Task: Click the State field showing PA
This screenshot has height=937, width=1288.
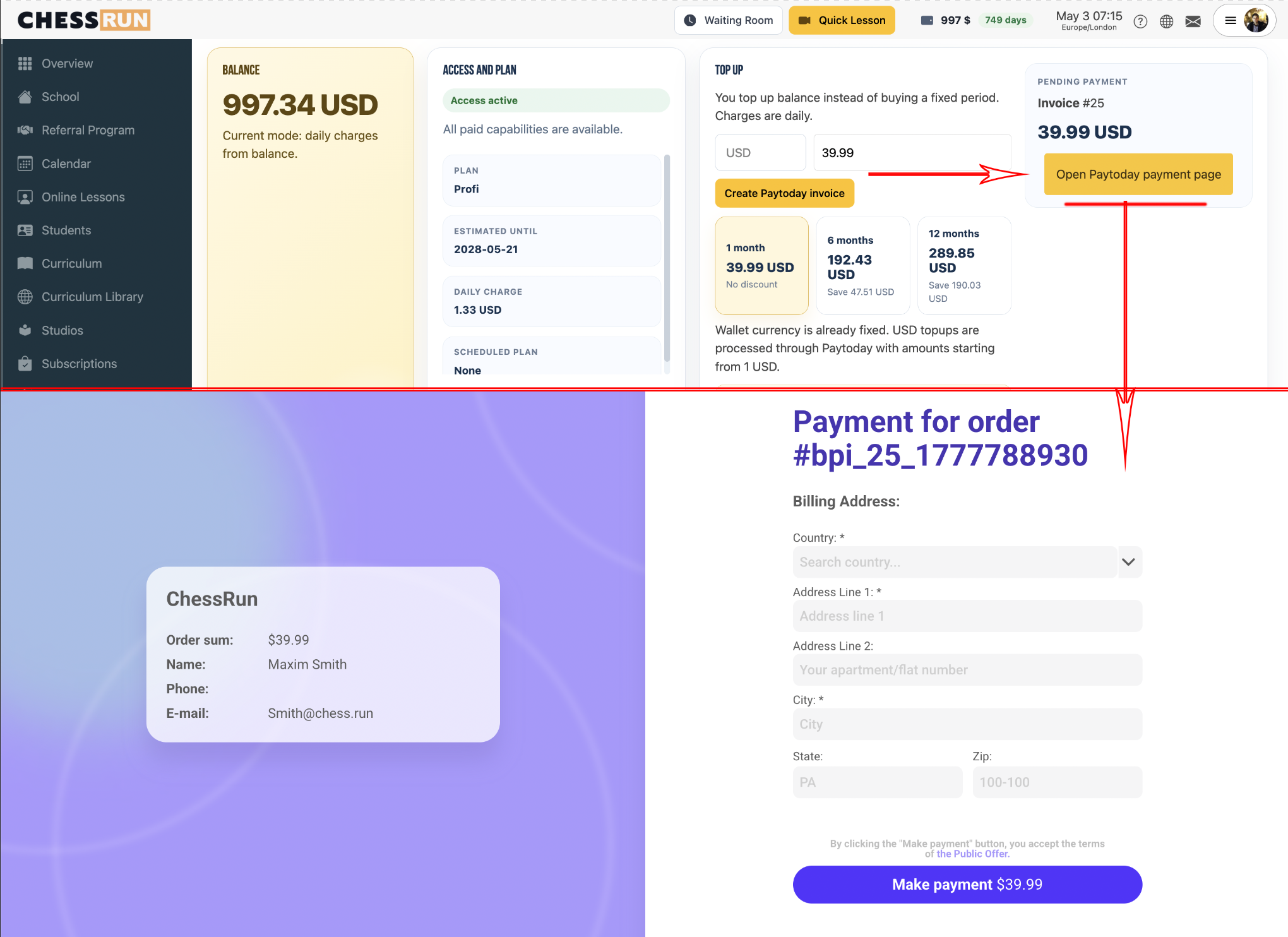Action: (x=878, y=782)
